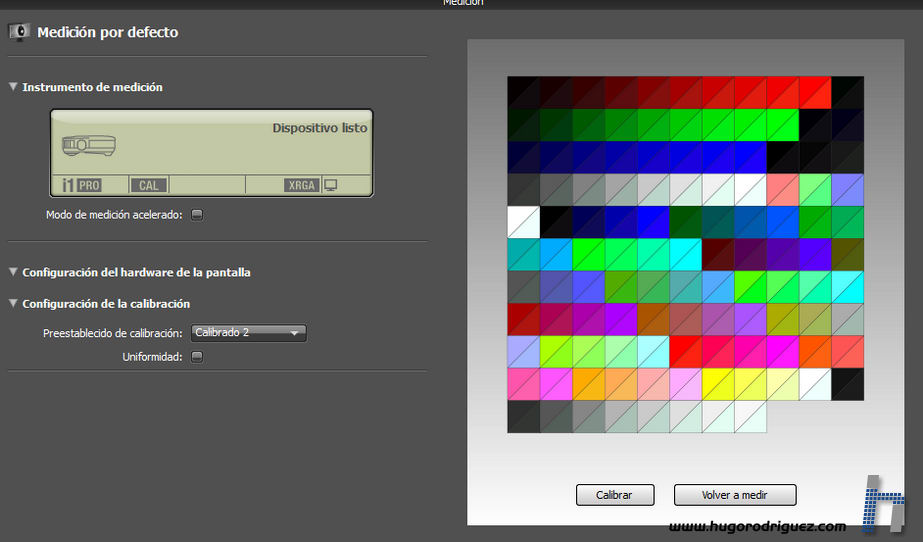Click the Instrumento de medición heading
Image resolution: width=923 pixels, height=542 pixels.
tap(92, 87)
